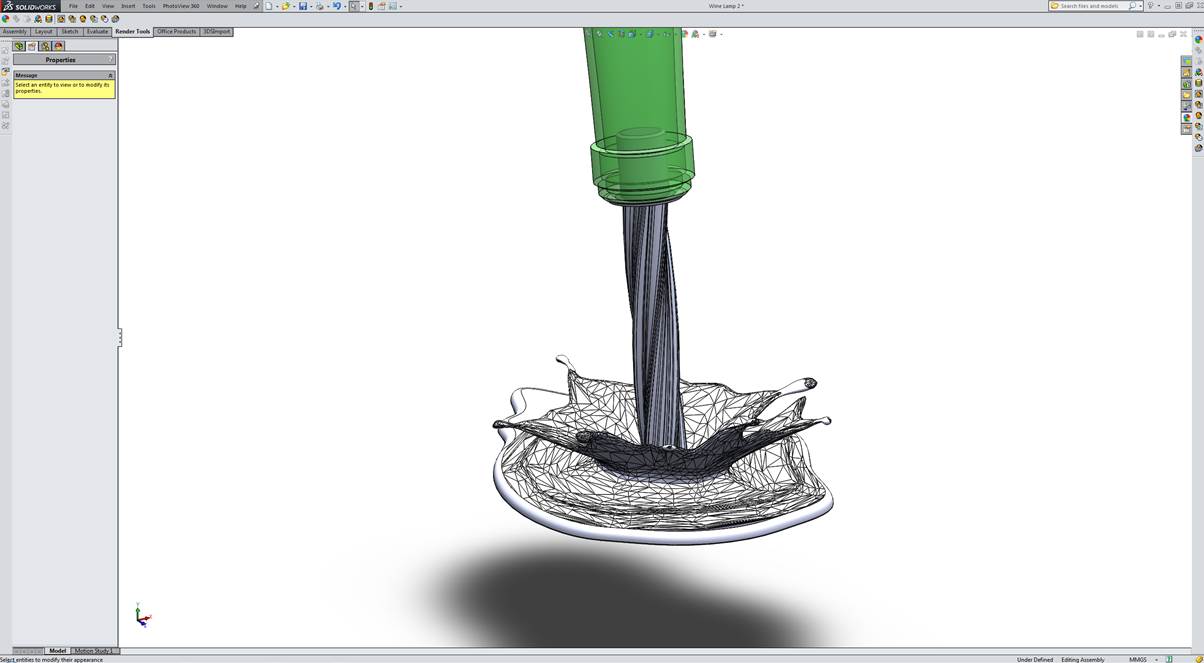The height and width of the screenshot is (663, 1204).
Task: Click the Editing Assembly status text
Action: [x=1083, y=659]
